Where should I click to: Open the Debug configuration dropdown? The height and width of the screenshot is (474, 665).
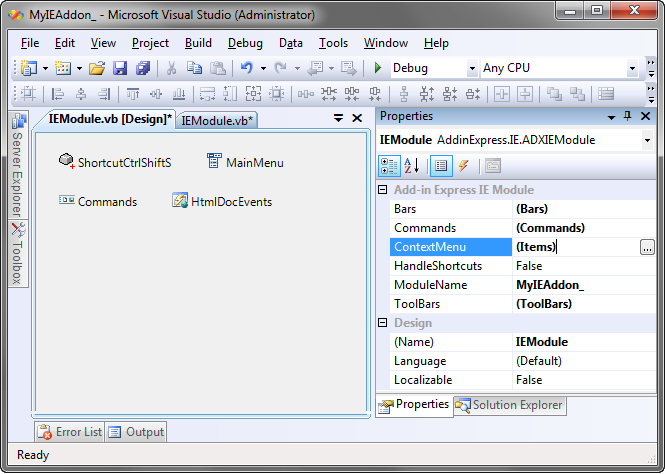click(x=472, y=68)
